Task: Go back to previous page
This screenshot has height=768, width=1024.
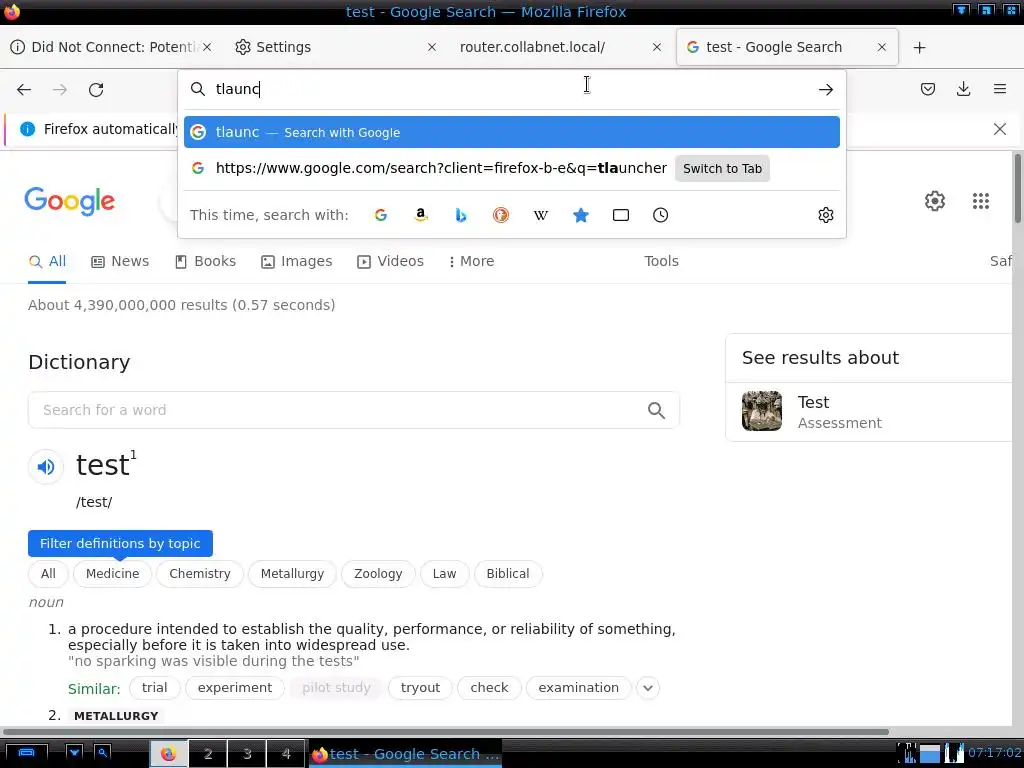Action: tap(24, 89)
